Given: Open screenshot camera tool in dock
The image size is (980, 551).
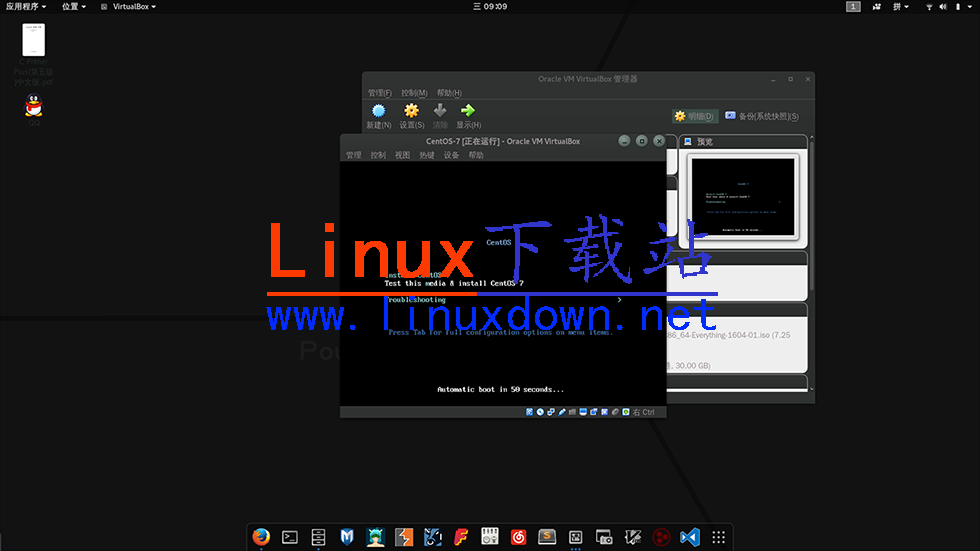Looking at the screenshot, I should [604, 537].
